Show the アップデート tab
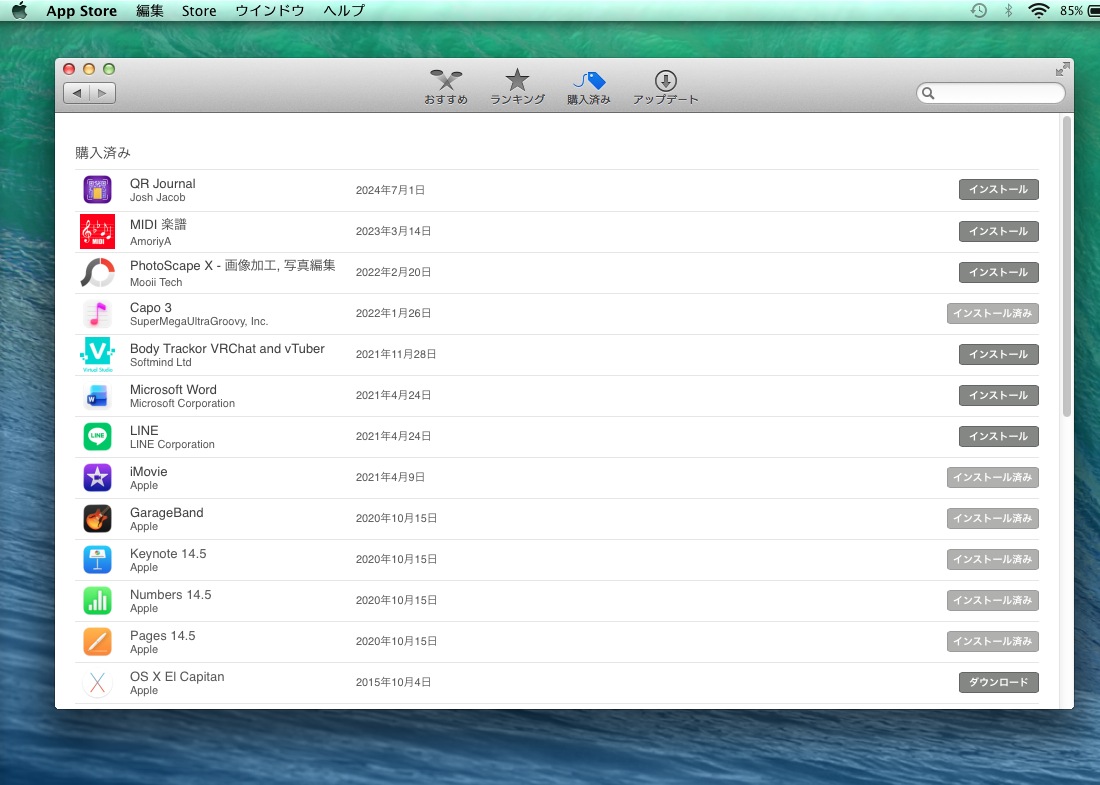Image resolution: width=1100 pixels, height=785 pixels. 665,87
